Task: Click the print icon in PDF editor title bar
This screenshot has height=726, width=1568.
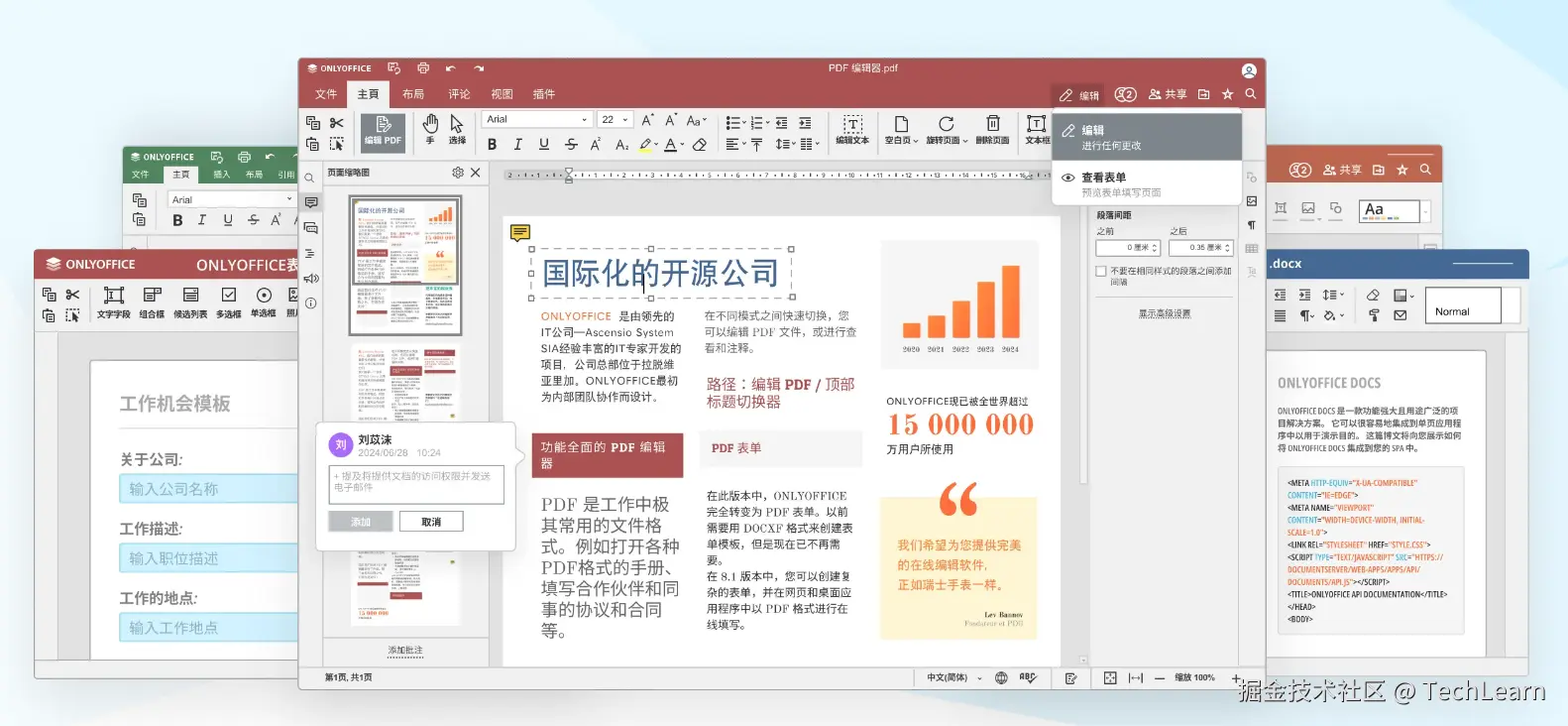Action: [x=423, y=68]
